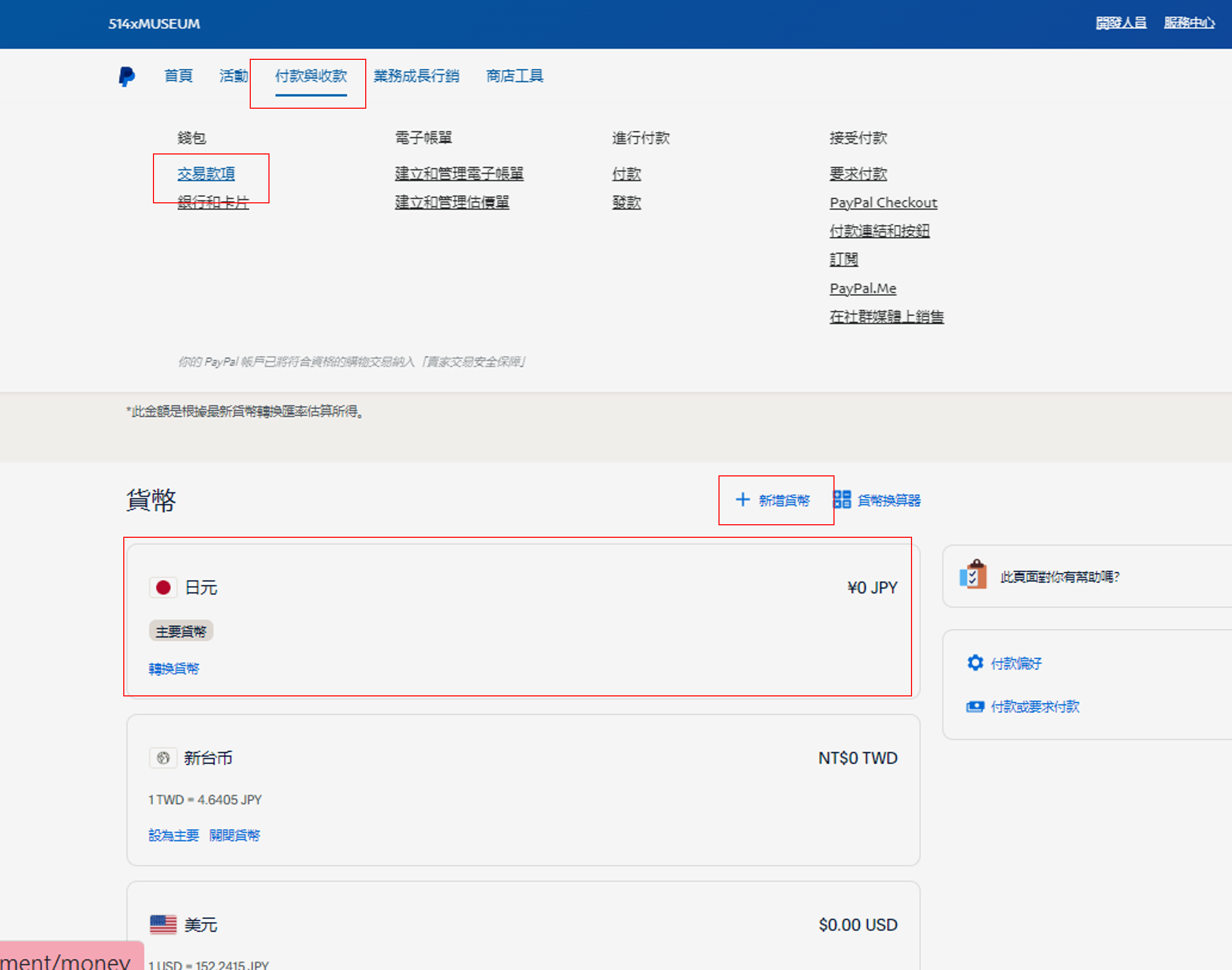Screen dimensions: 1232x970
Task: Close the TWD currency using 關閉貨幣
Action: point(235,835)
